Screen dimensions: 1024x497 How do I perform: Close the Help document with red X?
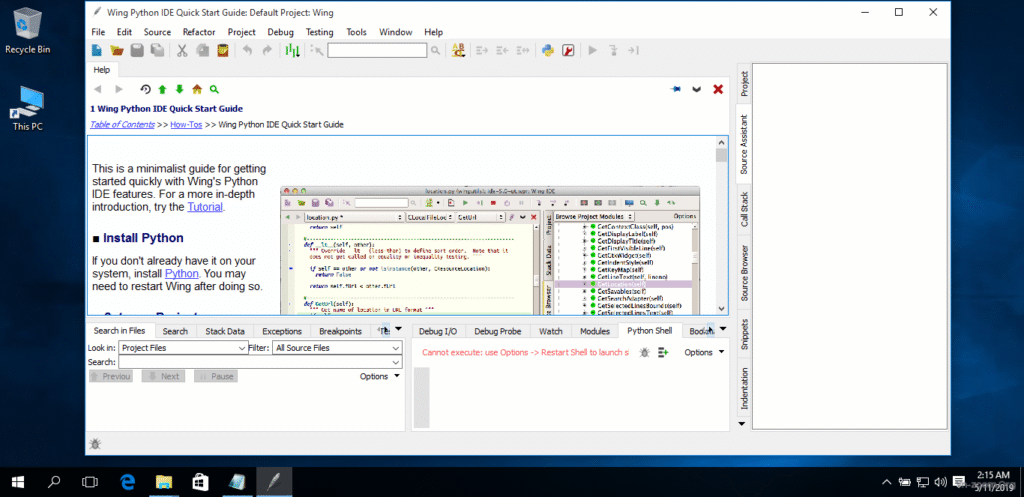[718, 89]
